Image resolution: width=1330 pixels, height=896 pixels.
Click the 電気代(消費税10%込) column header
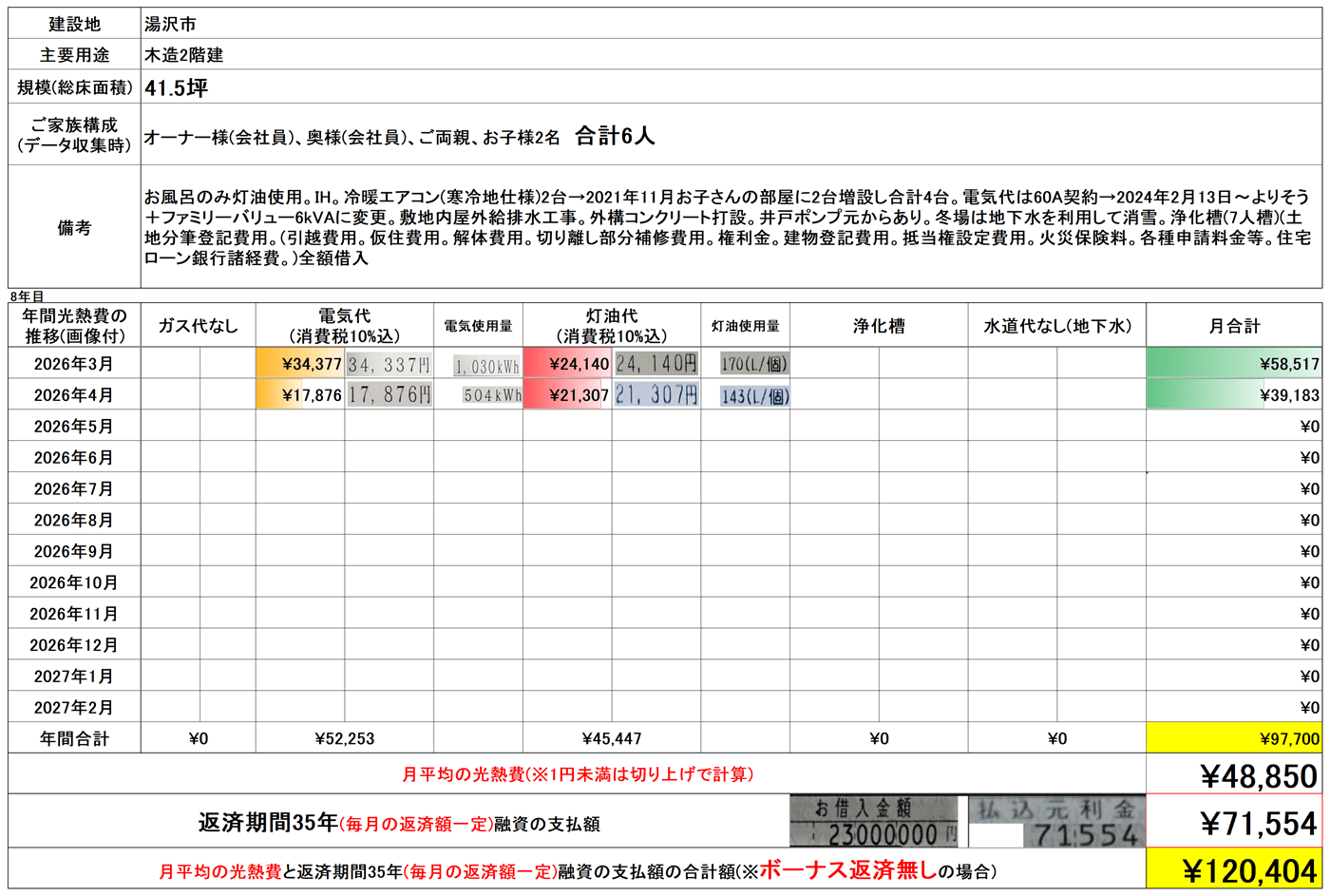pos(345,326)
